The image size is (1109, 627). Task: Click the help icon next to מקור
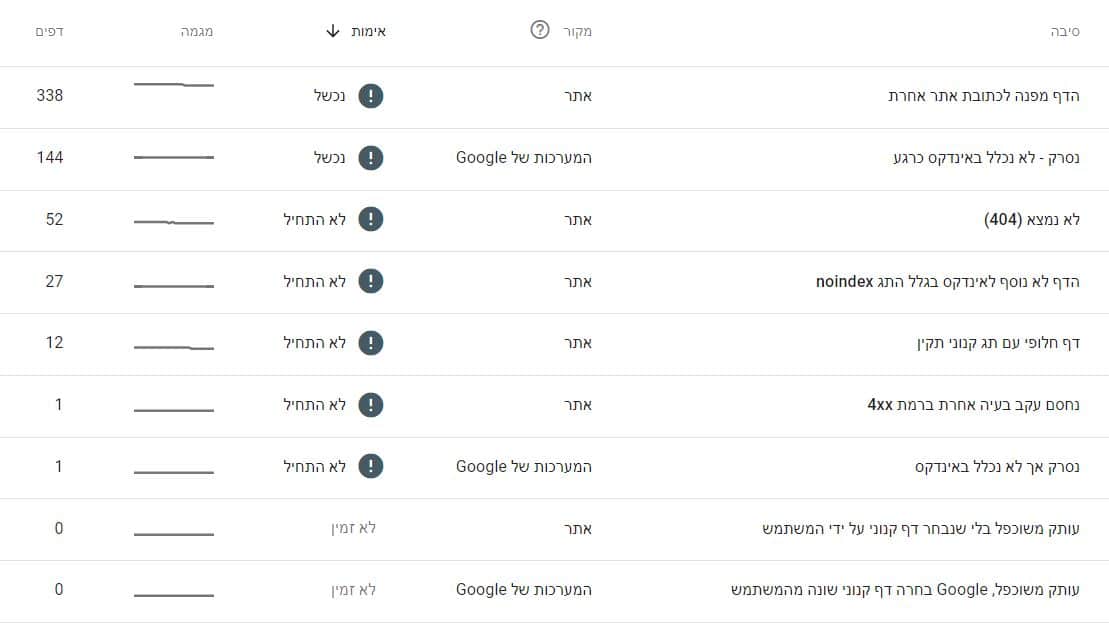pyautogui.click(x=540, y=30)
